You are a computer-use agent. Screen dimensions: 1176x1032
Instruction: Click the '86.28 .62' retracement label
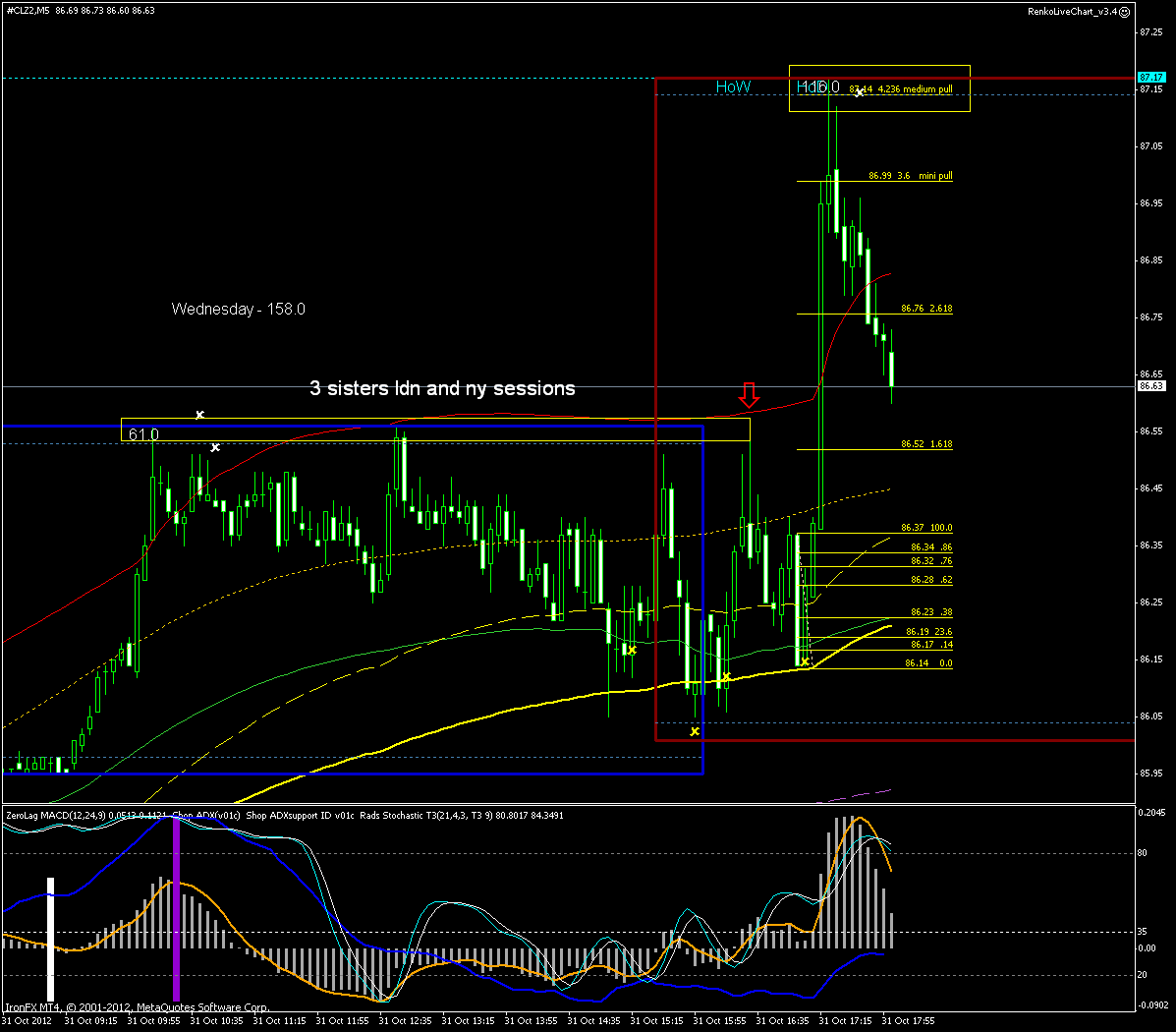930,580
